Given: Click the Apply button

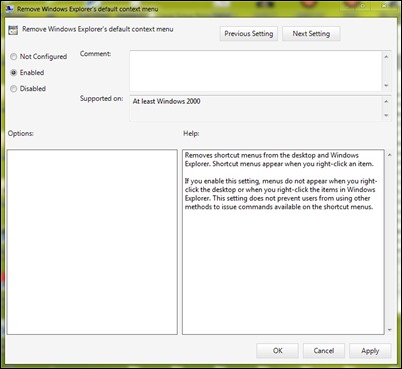Looking at the screenshot, I should [370, 351].
